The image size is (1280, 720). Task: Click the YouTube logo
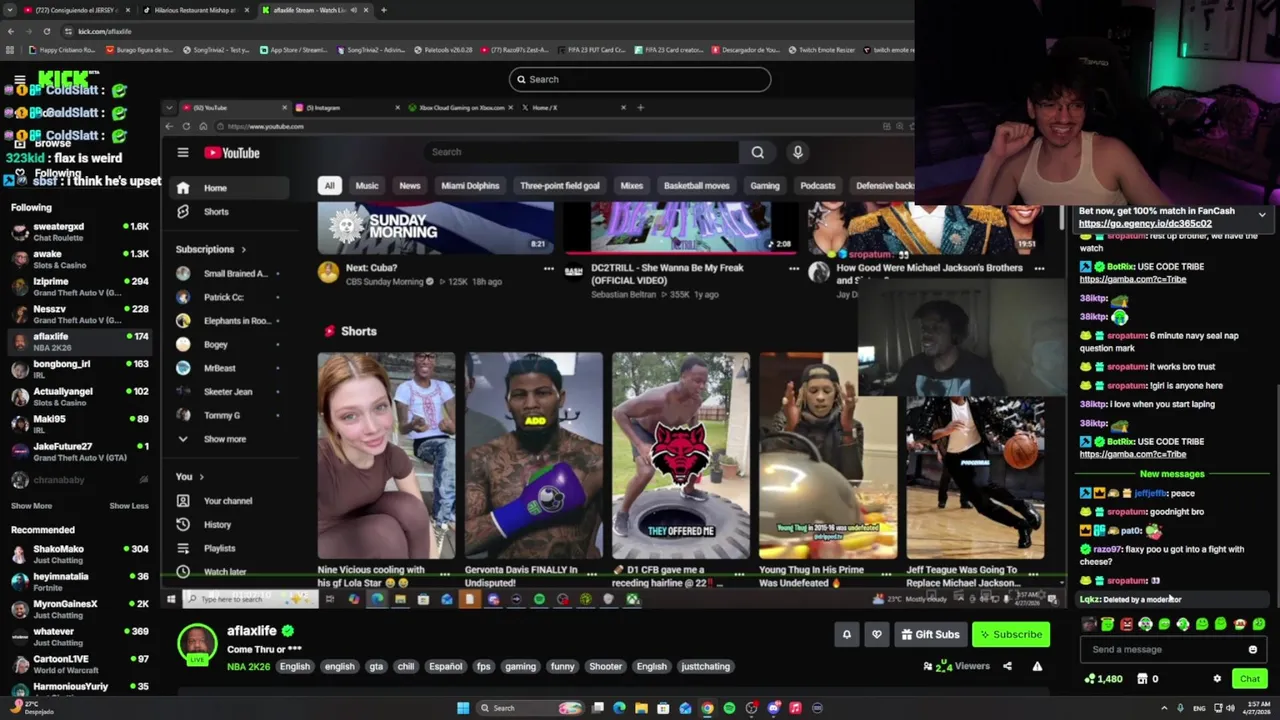[x=232, y=153]
